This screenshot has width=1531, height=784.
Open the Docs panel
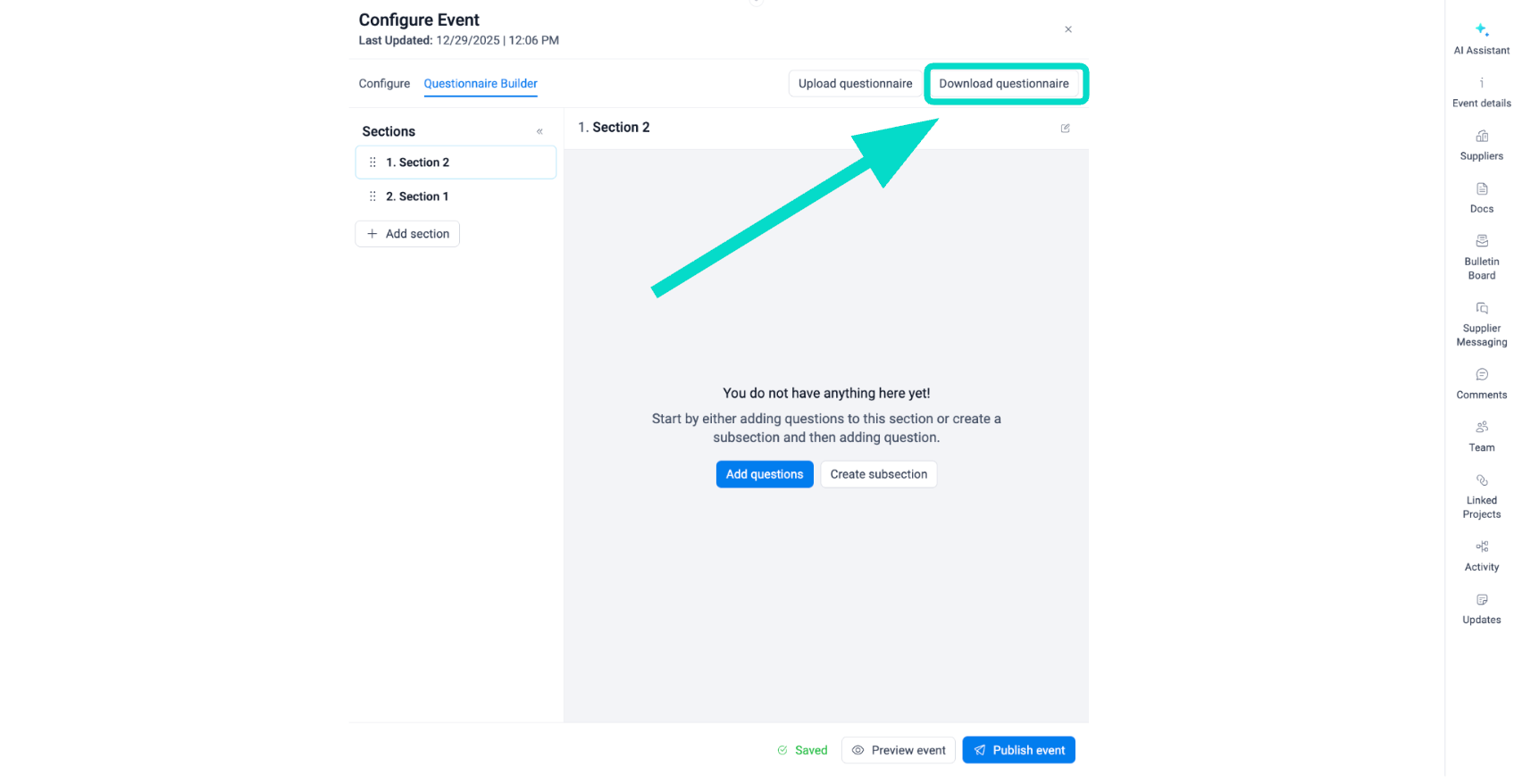1481,197
